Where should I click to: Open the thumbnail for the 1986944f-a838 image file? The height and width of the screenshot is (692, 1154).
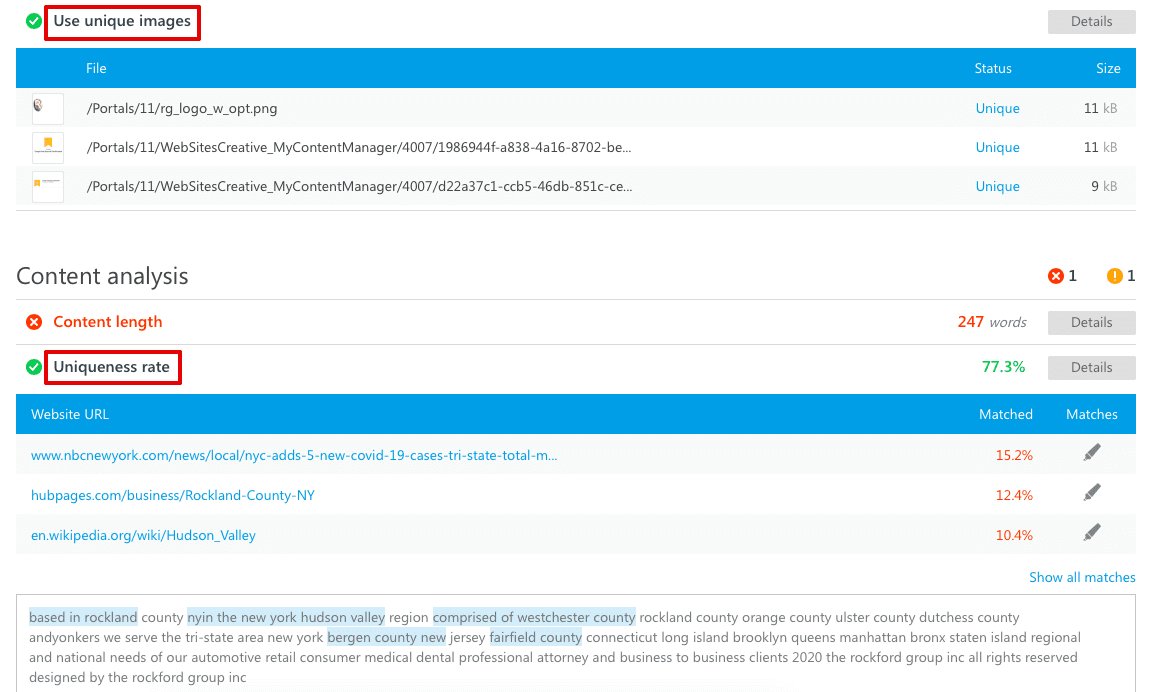click(x=48, y=147)
